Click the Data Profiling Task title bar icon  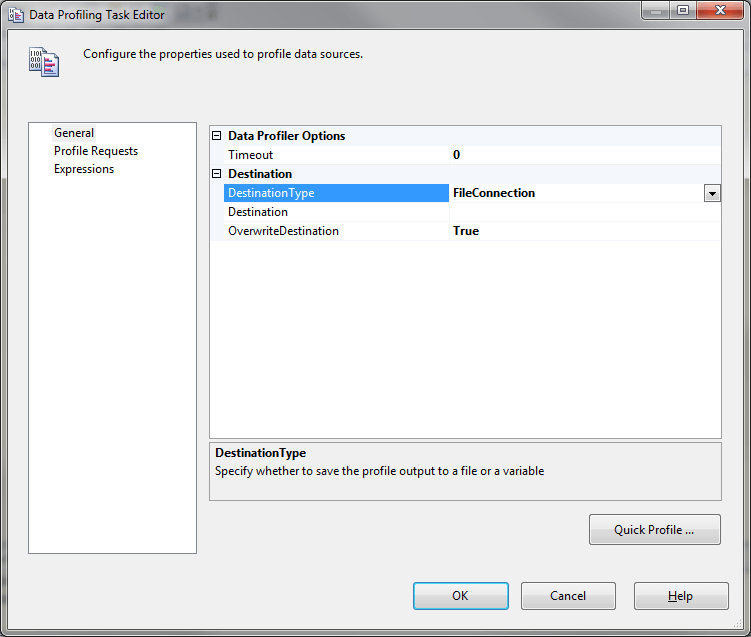[16, 15]
